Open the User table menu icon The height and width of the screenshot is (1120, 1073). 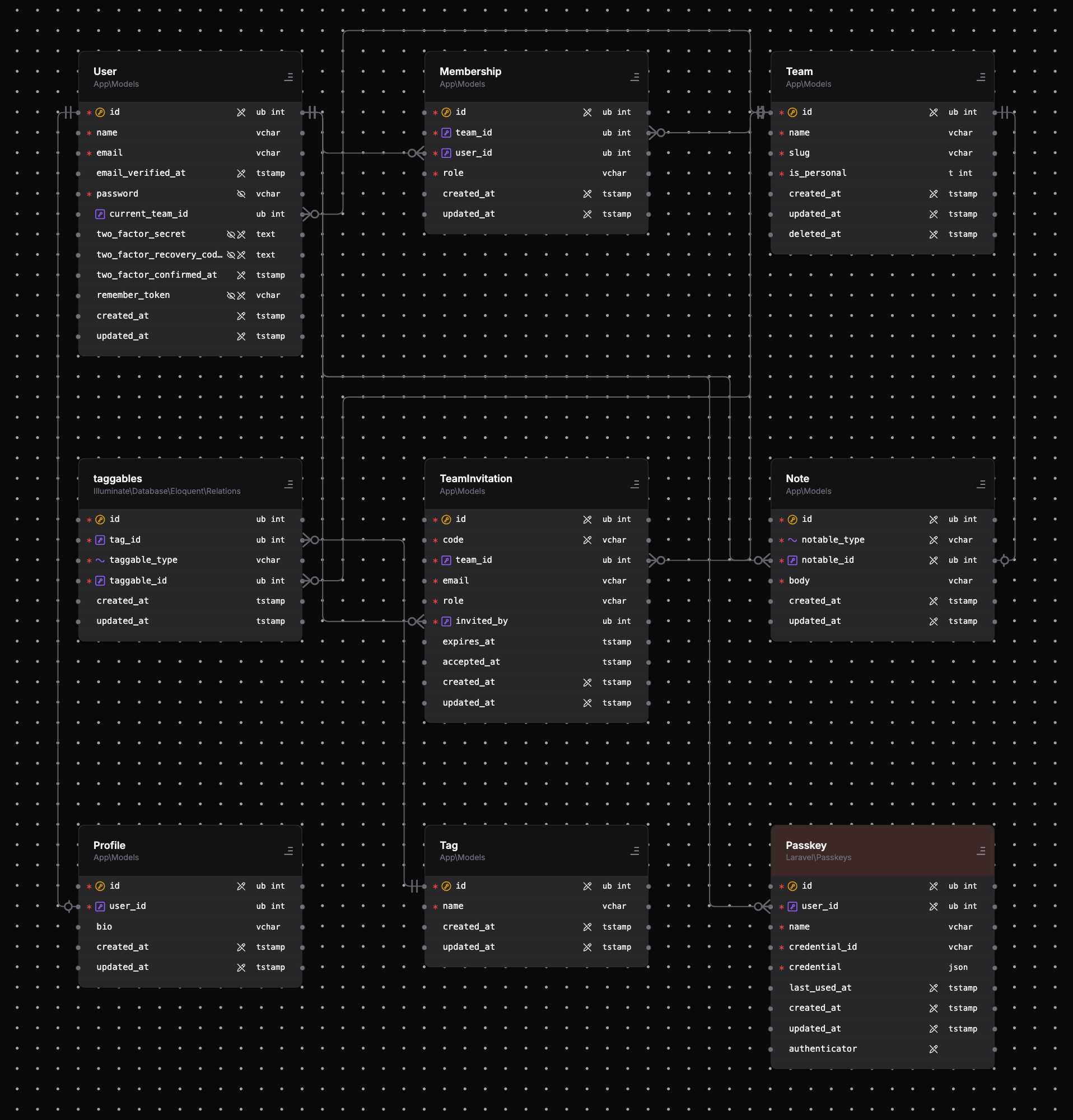click(288, 77)
